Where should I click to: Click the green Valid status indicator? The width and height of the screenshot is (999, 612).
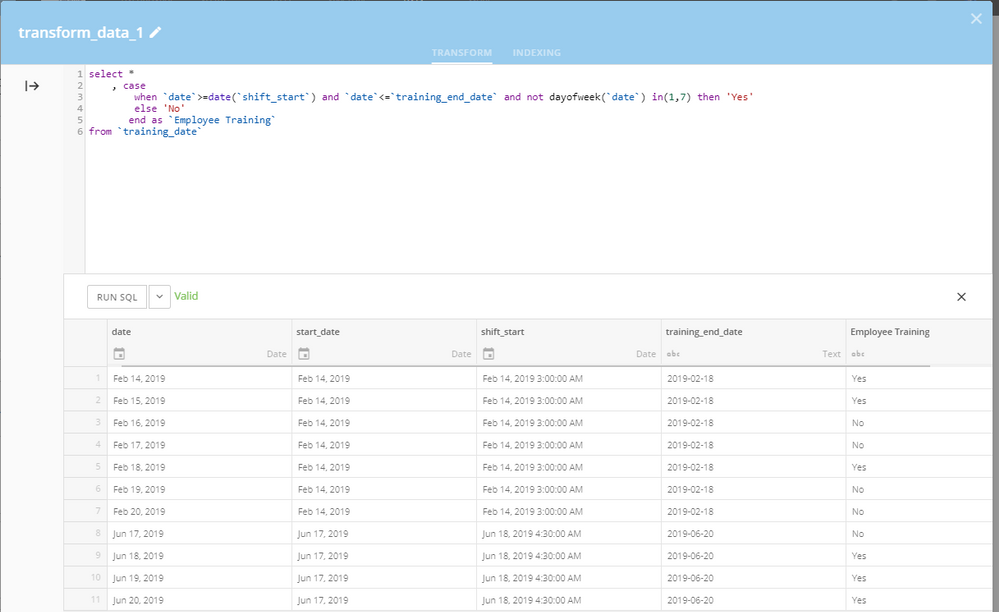coord(187,296)
